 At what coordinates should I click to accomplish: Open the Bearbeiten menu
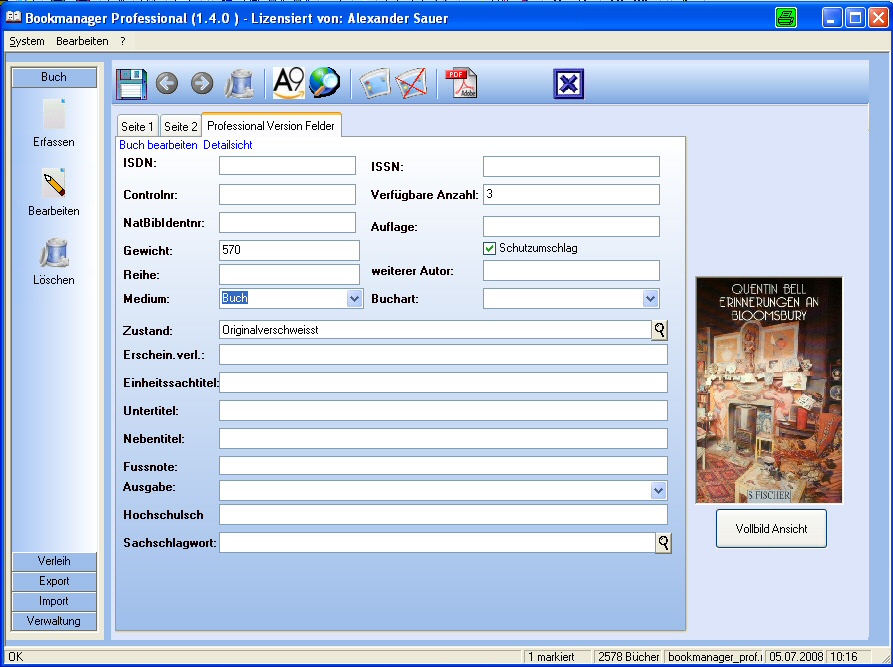click(x=82, y=41)
